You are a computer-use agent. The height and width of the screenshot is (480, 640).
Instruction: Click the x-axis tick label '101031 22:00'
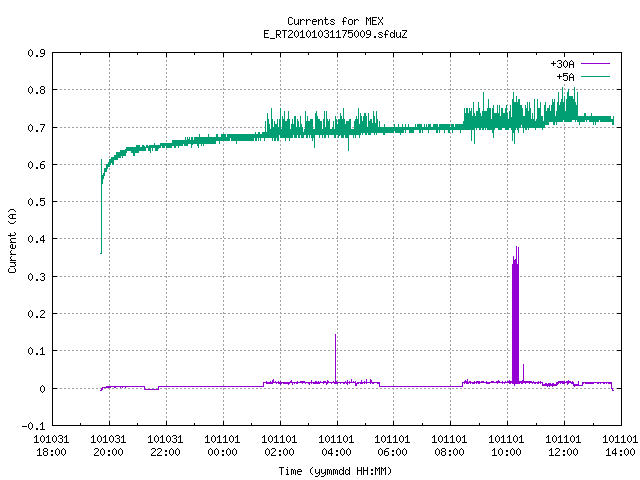[165, 445]
